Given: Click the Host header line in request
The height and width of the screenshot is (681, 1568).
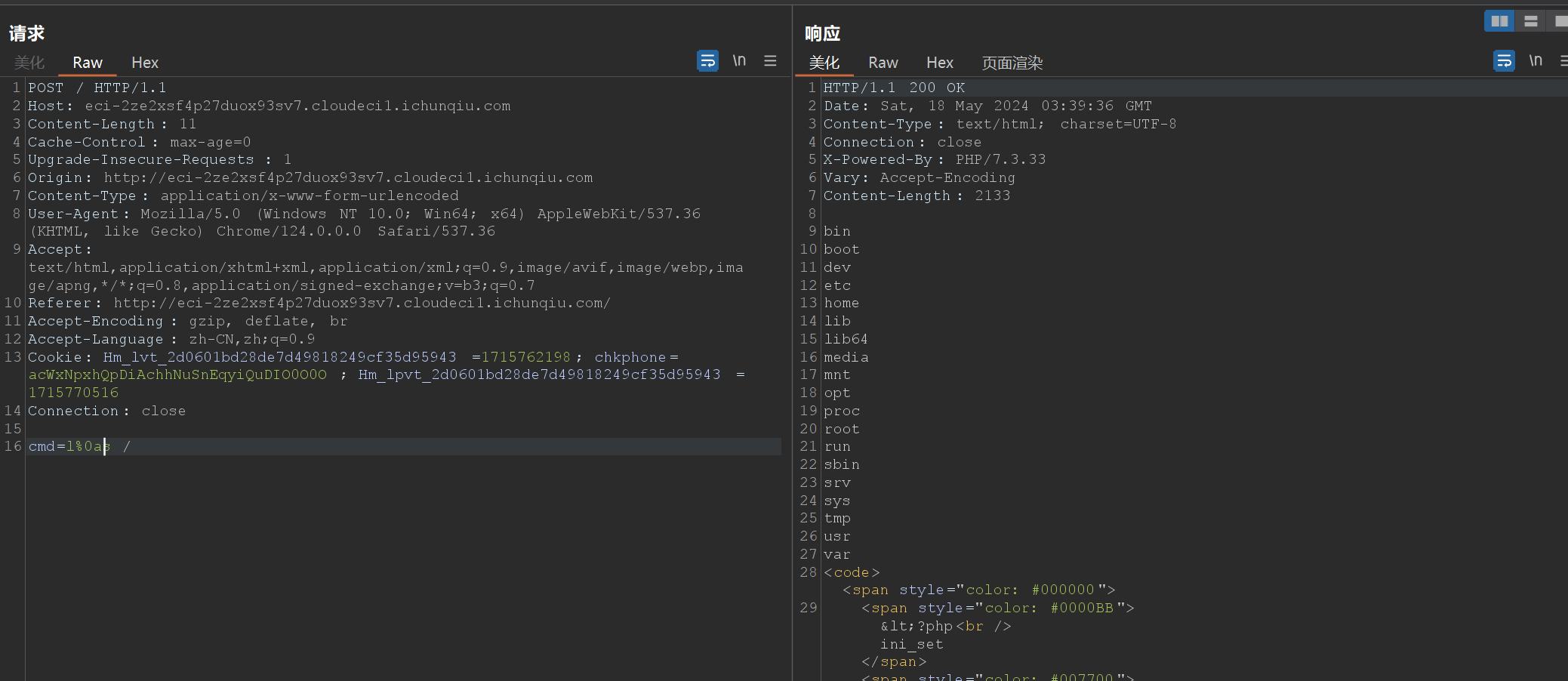Looking at the screenshot, I should pos(270,106).
